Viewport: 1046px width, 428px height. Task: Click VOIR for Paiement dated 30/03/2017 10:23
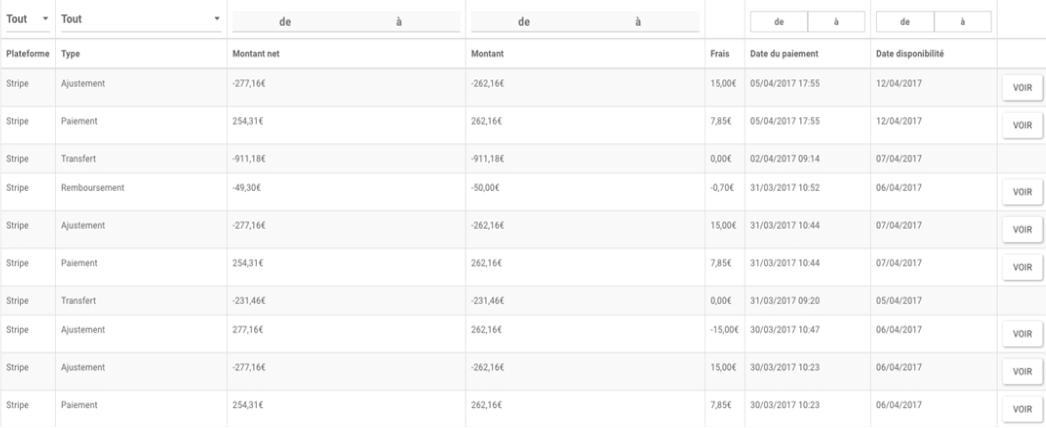click(1022, 409)
